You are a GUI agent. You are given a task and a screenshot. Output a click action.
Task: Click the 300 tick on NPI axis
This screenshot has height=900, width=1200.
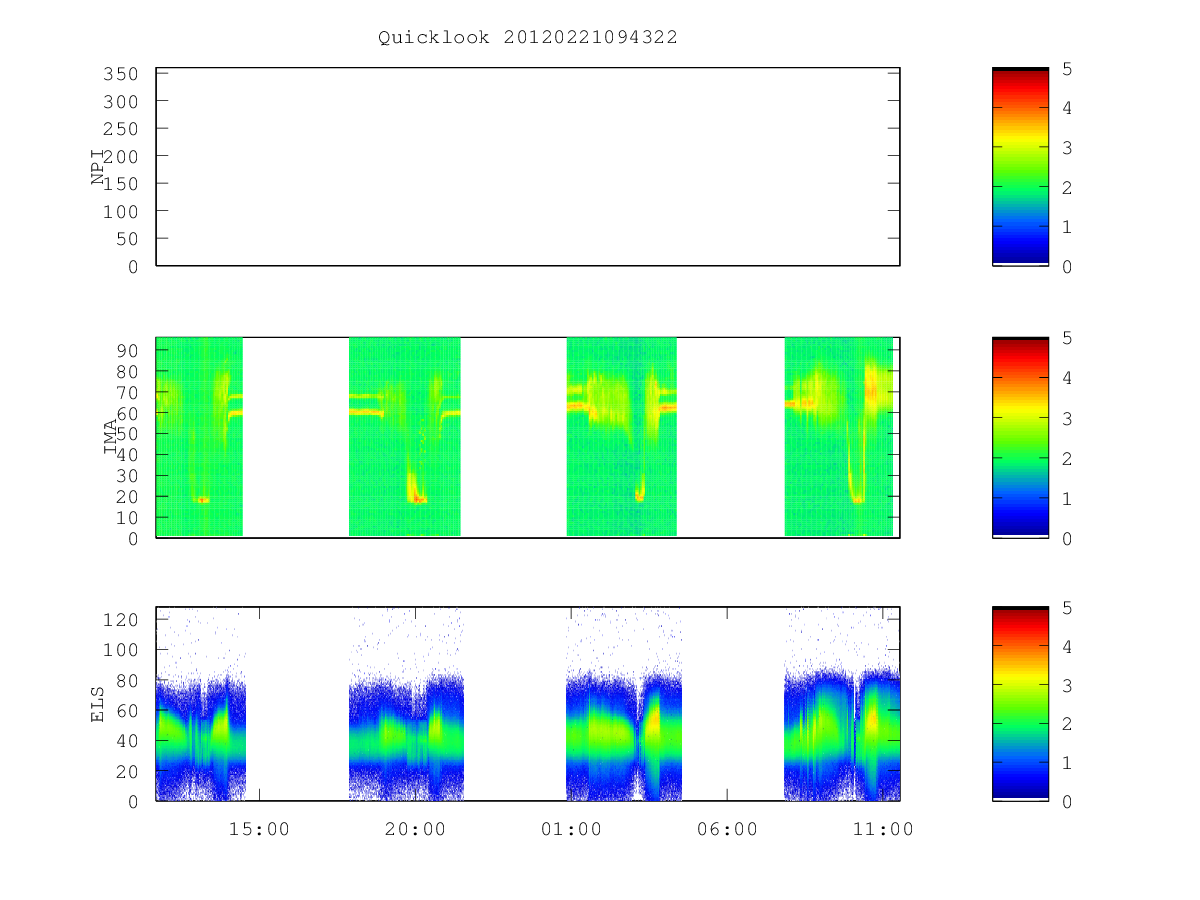tap(121, 102)
